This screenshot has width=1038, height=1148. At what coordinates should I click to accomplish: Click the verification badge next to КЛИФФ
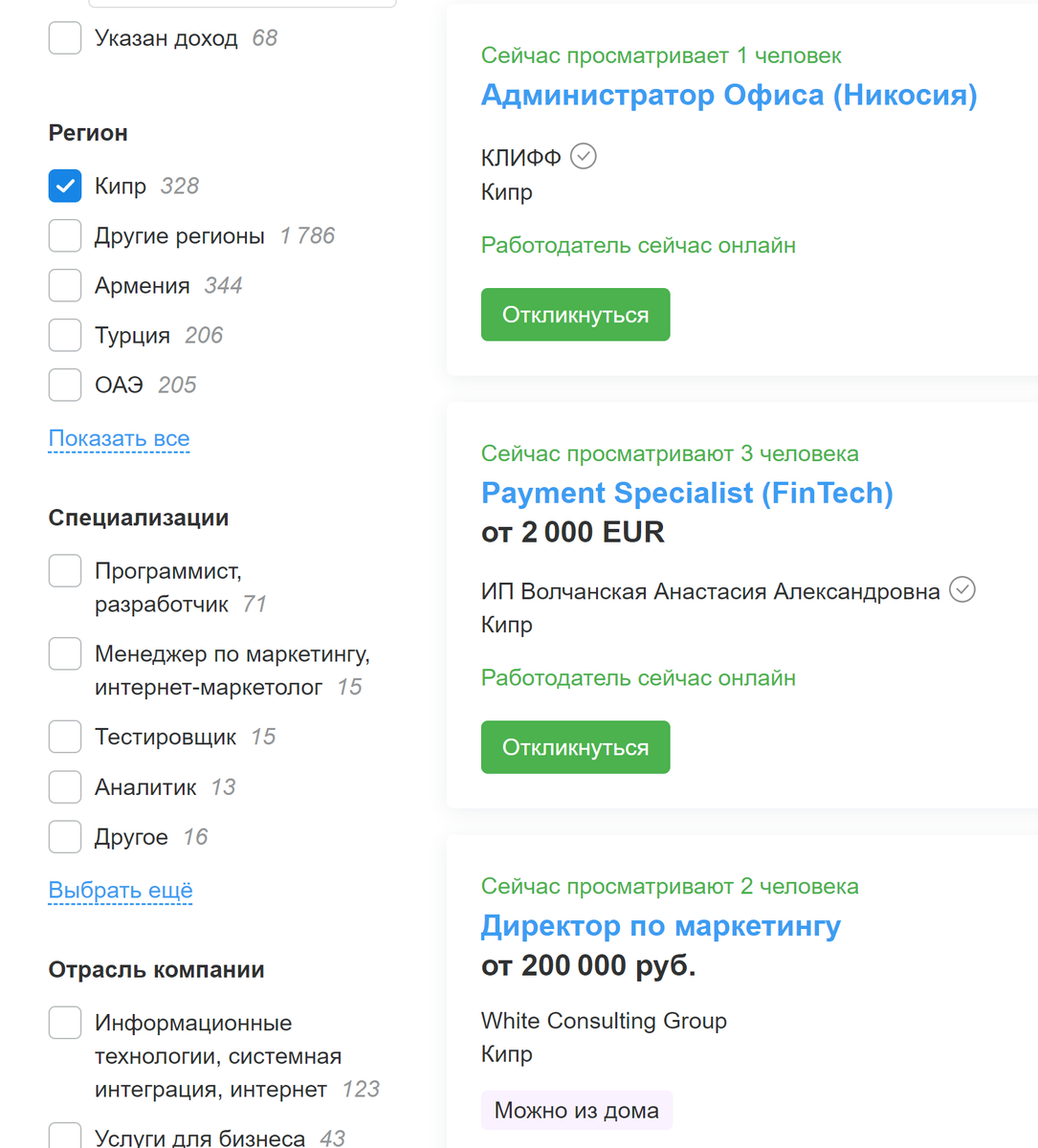point(583,156)
